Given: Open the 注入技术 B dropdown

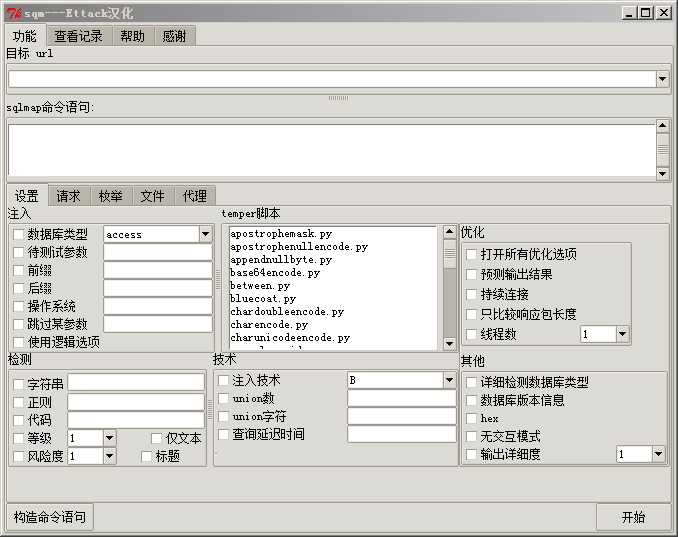Looking at the screenshot, I should (x=449, y=380).
